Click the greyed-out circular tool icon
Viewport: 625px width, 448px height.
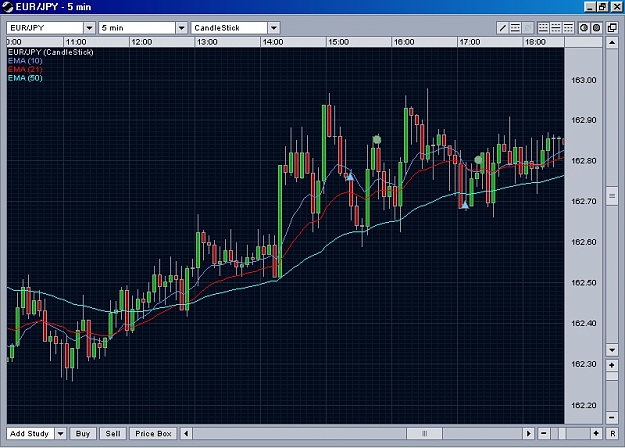(528, 28)
